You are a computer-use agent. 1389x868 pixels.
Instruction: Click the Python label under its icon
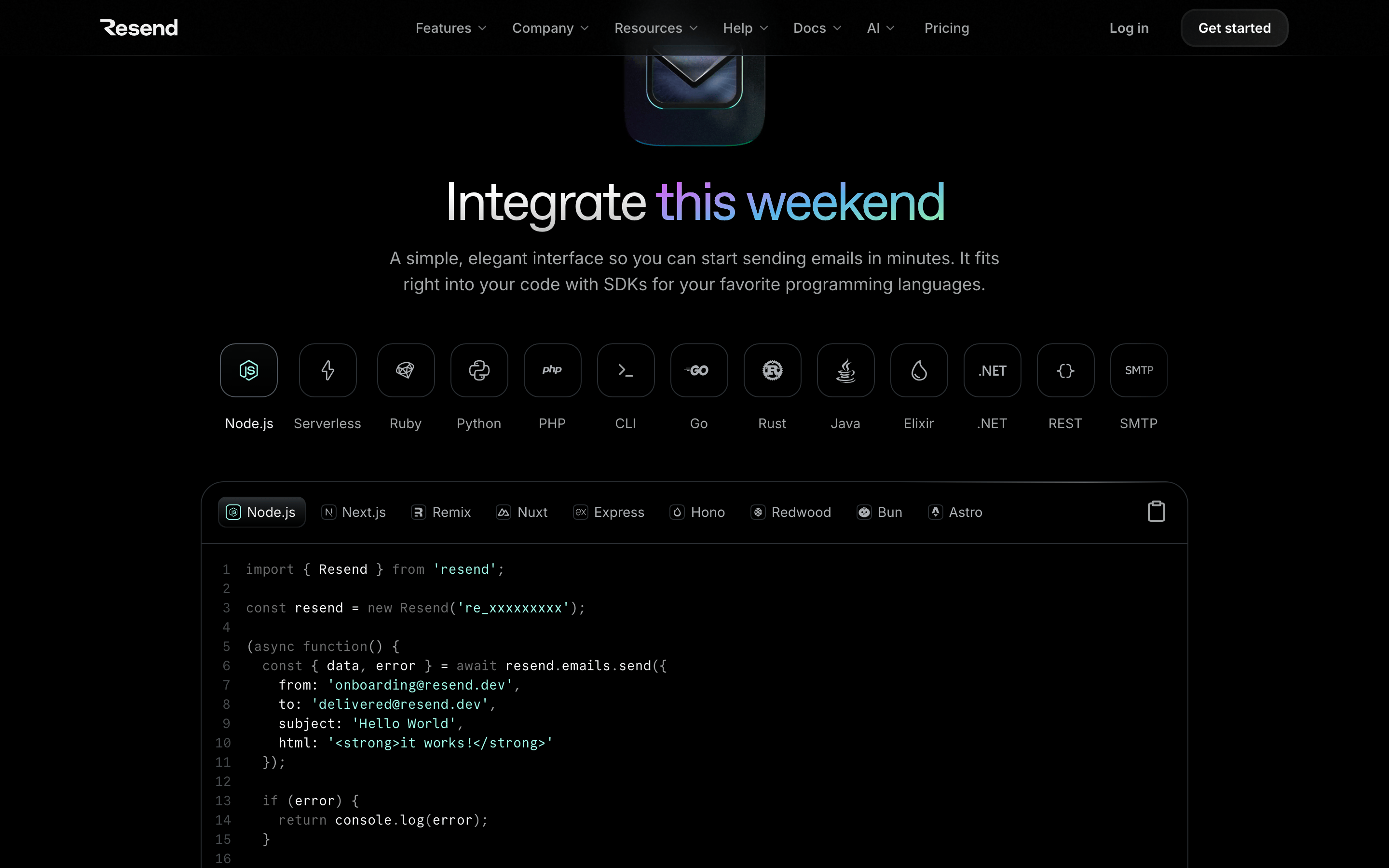point(479,424)
